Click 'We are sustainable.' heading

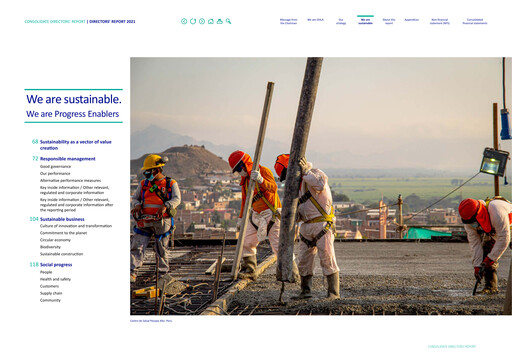click(74, 99)
